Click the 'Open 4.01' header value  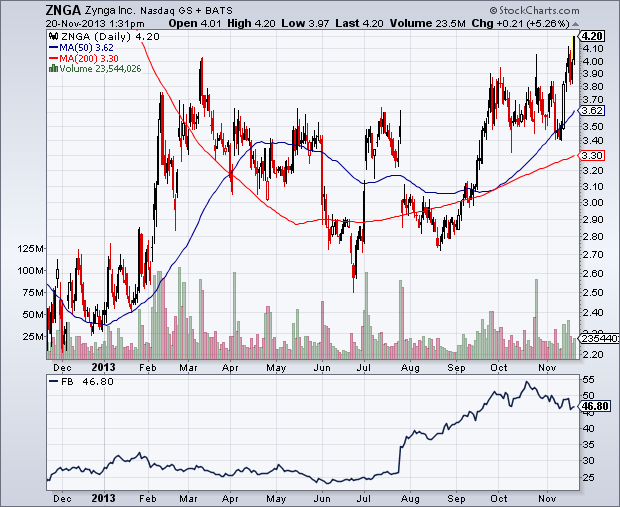pos(195,24)
